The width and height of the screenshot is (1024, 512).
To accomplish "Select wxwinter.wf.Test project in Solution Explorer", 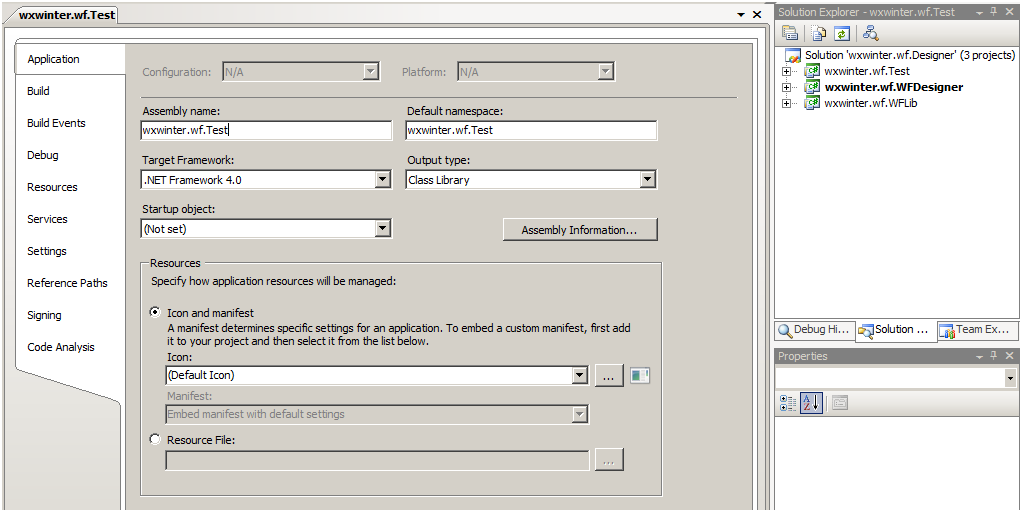I will [867, 71].
